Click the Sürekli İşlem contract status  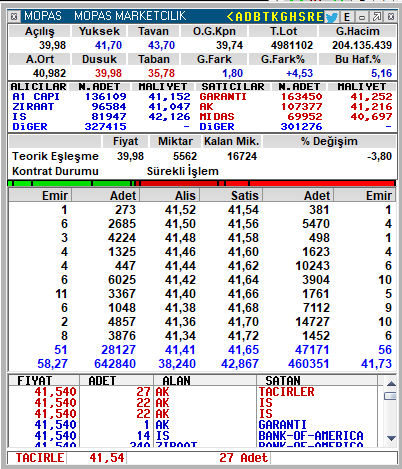click(x=183, y=171)
